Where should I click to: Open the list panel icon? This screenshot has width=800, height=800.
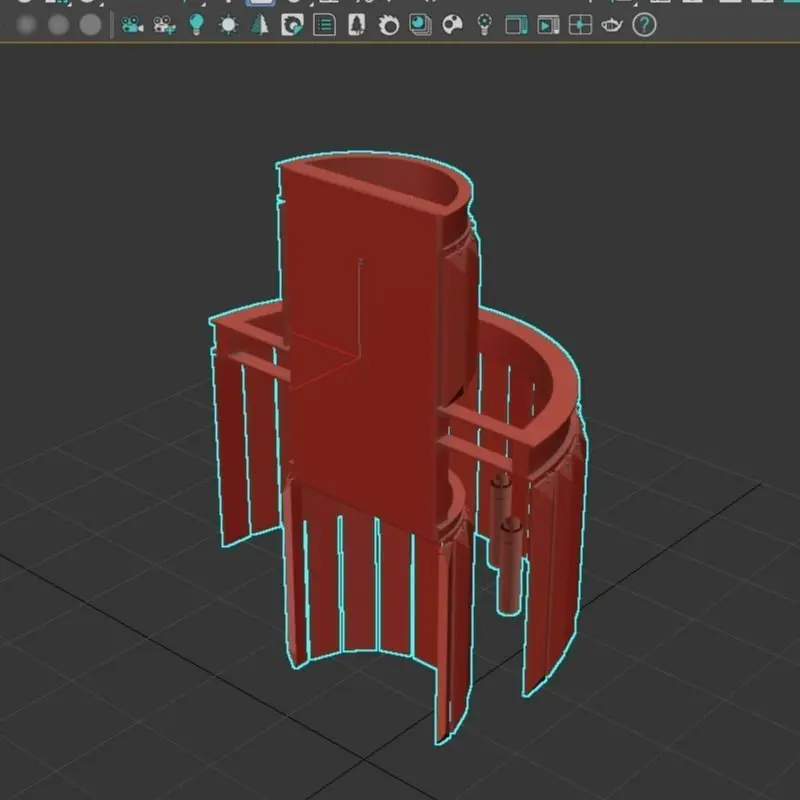point(324,24)
